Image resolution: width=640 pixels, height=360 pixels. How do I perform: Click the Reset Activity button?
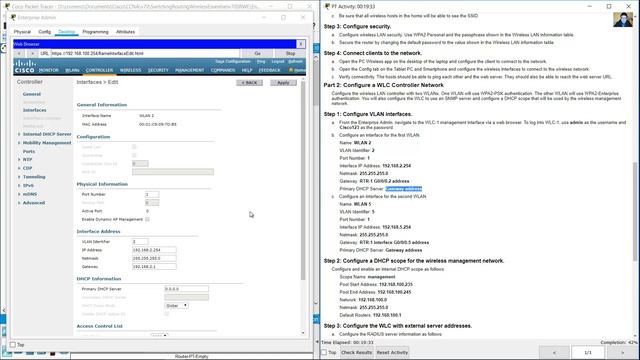(x=392, y=352)
